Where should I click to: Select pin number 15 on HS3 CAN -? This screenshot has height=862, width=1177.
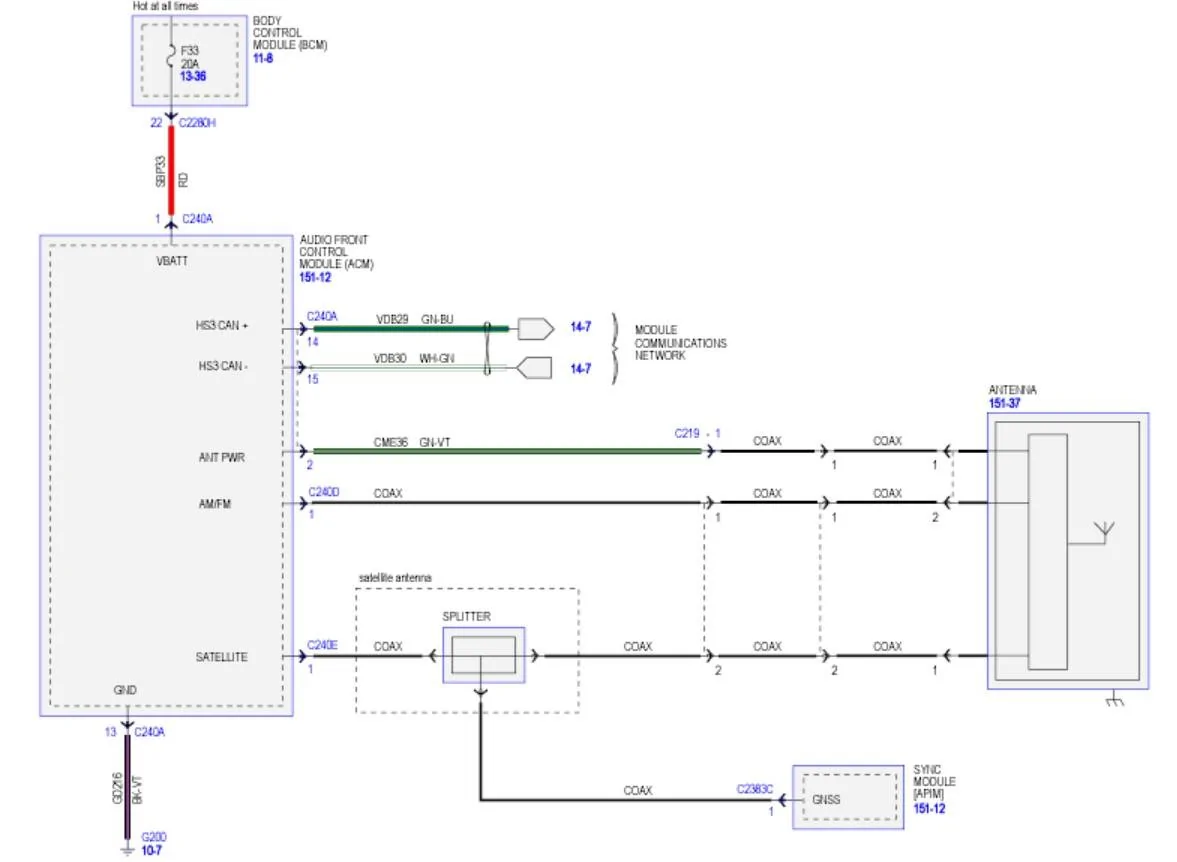[312, 379]
